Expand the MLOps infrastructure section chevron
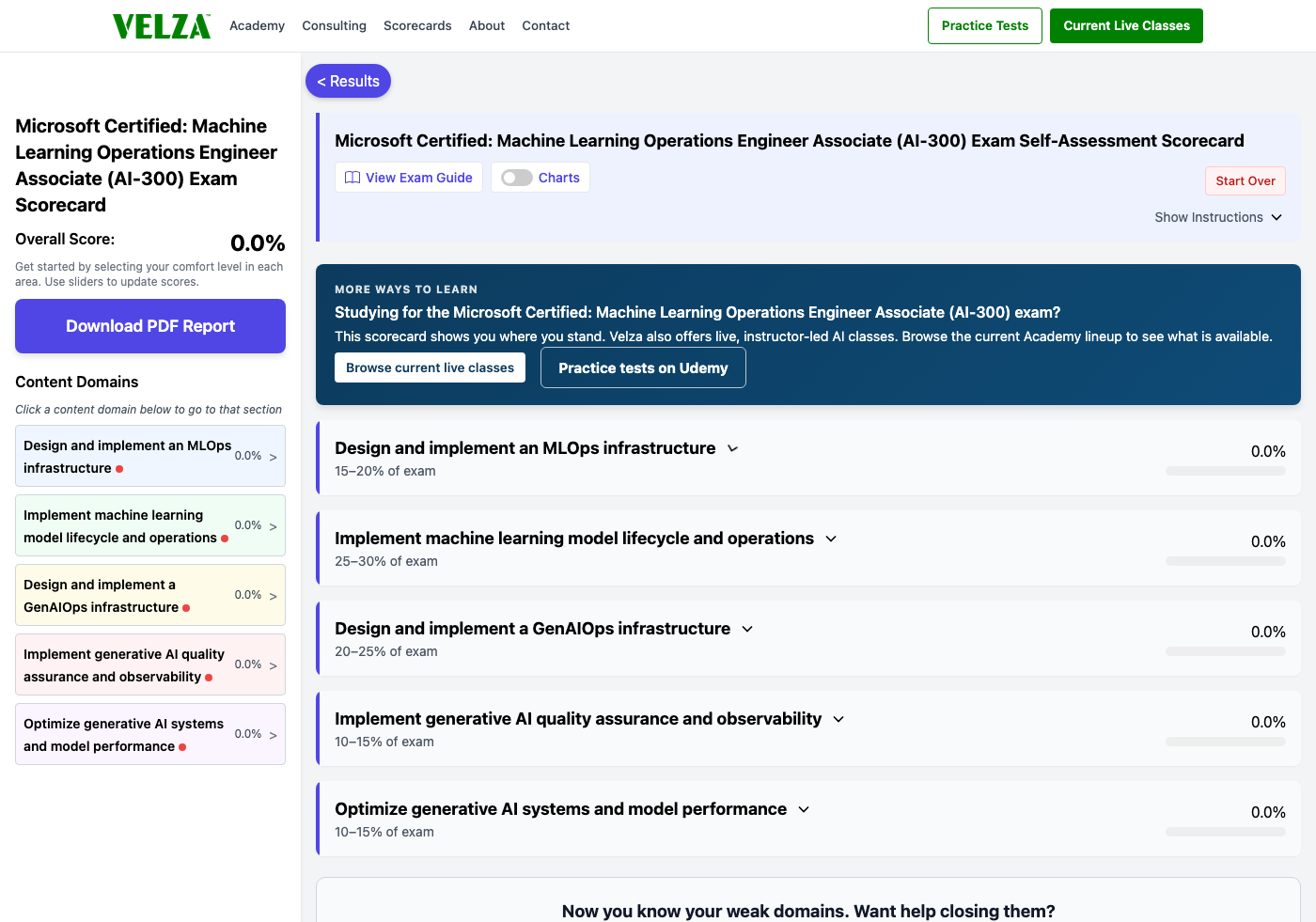 point(733,448)
